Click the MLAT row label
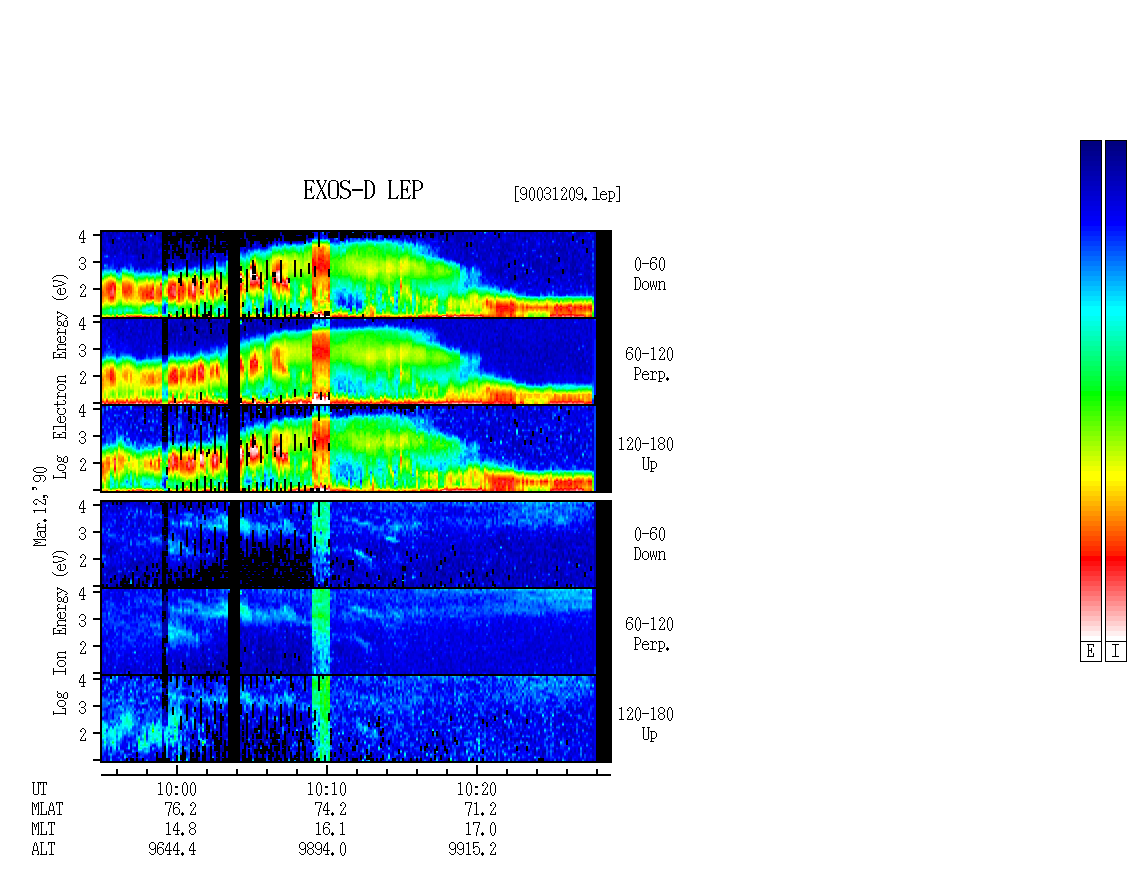 47,809
